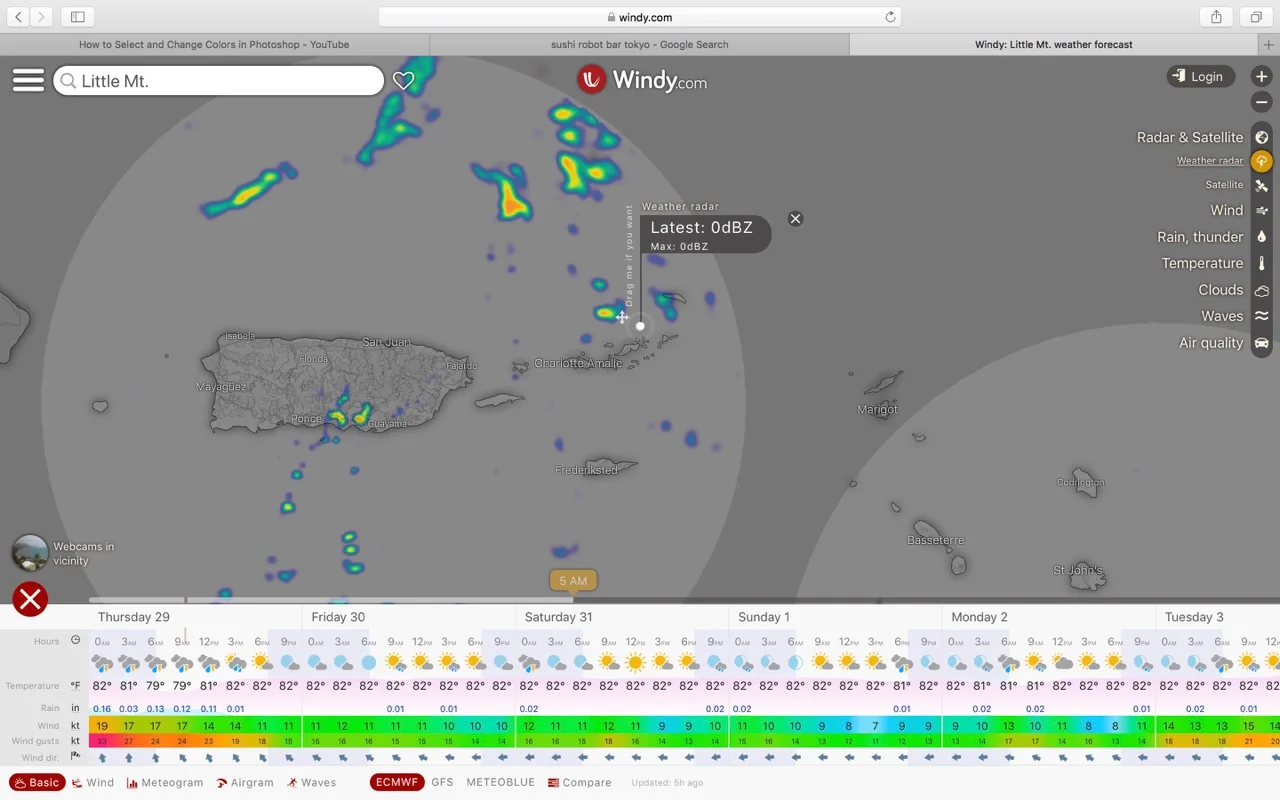1280x800 pixels.
Task: Select Friday 30 day header
Action: click(x=338, y=617)
